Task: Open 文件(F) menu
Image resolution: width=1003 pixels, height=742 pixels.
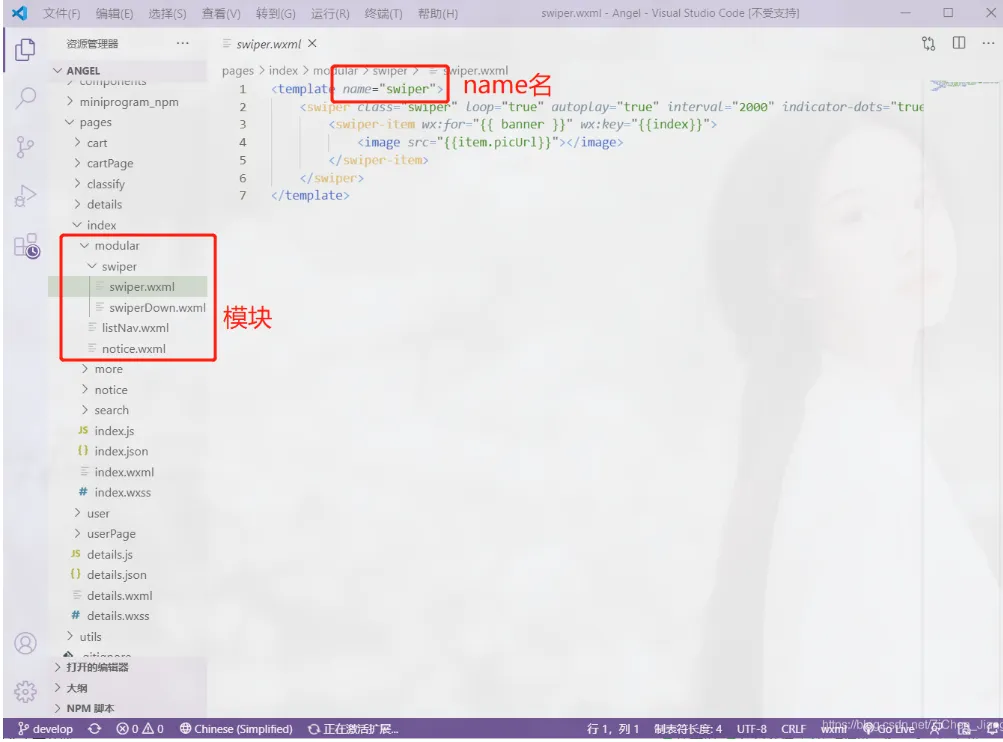Action: 61,13
